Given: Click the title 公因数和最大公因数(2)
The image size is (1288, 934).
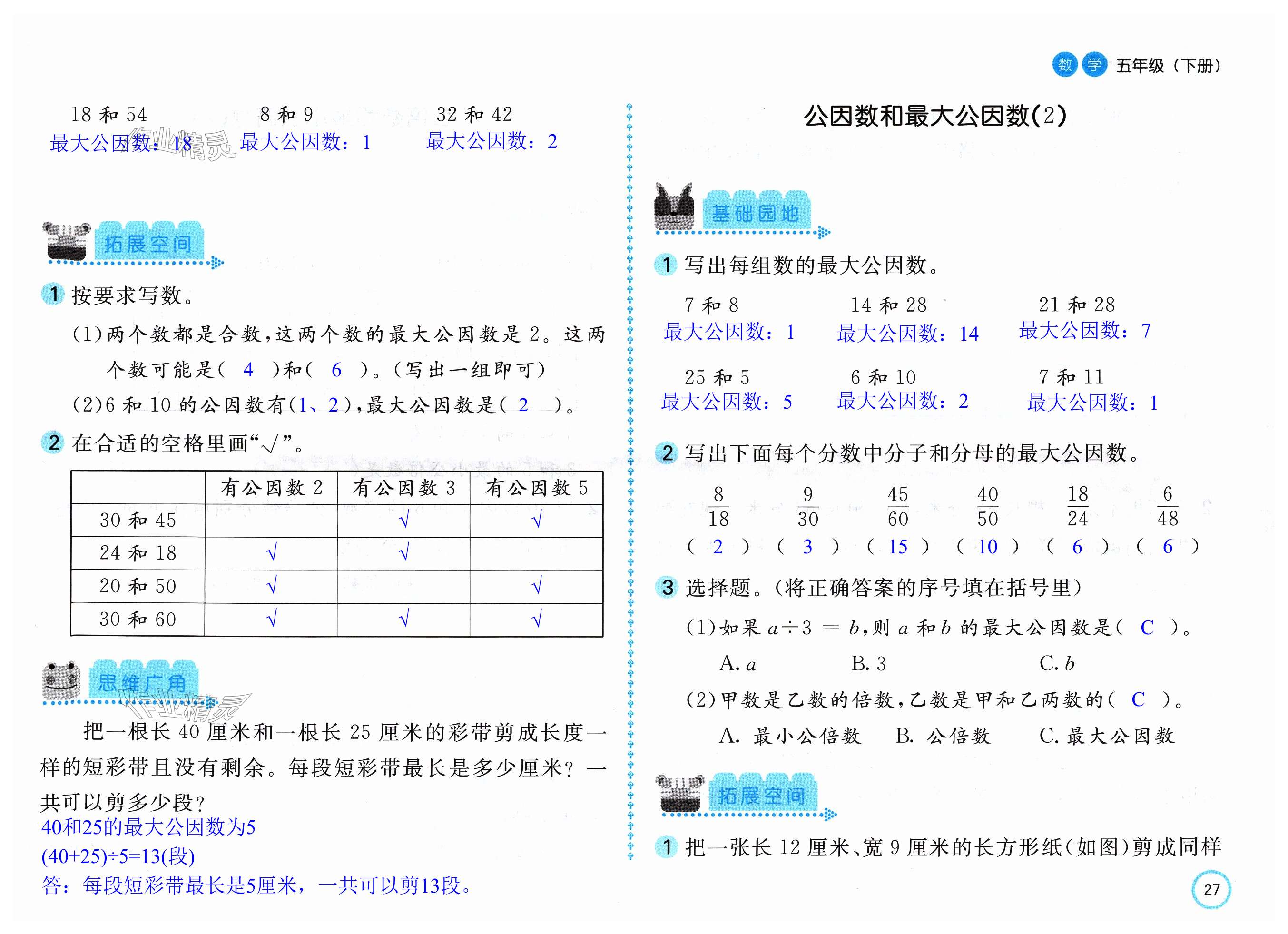Looking at the screenshot, I should pyautogui.click(x=935, y=116).
